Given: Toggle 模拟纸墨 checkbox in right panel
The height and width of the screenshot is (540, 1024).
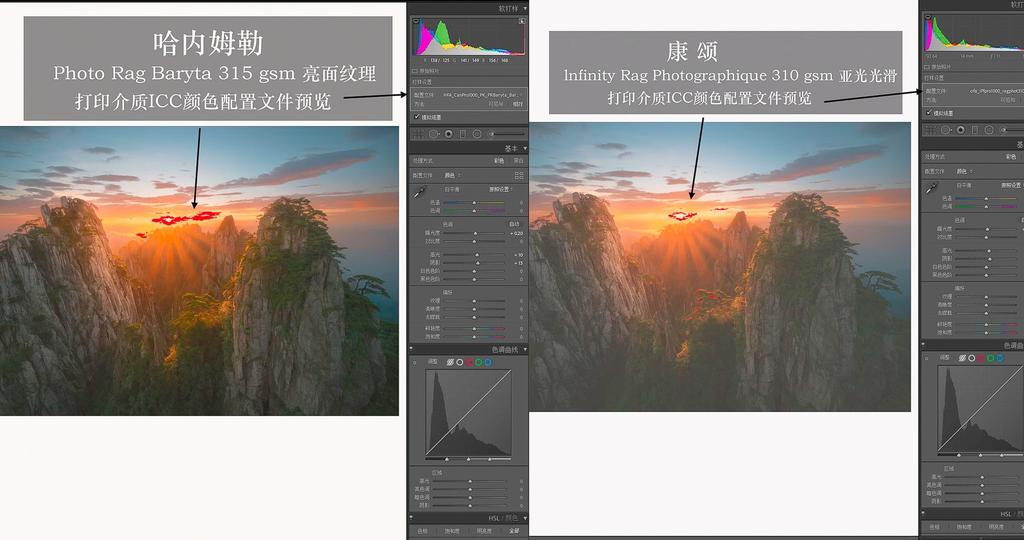Looking at the screenshot, I should point(929,113).
